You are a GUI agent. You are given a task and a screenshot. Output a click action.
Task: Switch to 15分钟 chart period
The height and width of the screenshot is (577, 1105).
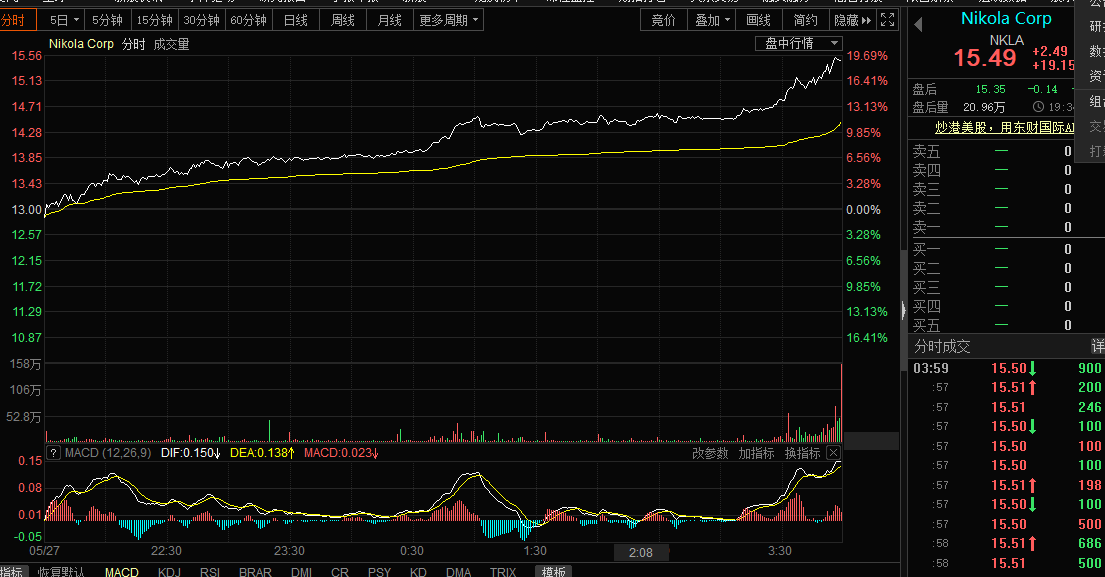tap(155, 20)
